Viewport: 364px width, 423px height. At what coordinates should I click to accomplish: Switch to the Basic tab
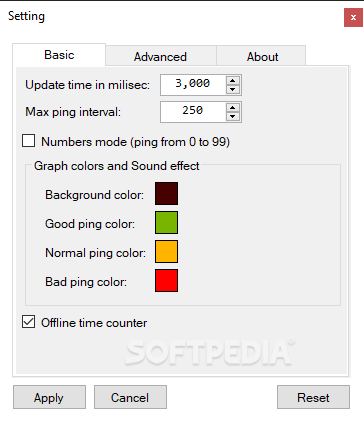click(59, 55)
